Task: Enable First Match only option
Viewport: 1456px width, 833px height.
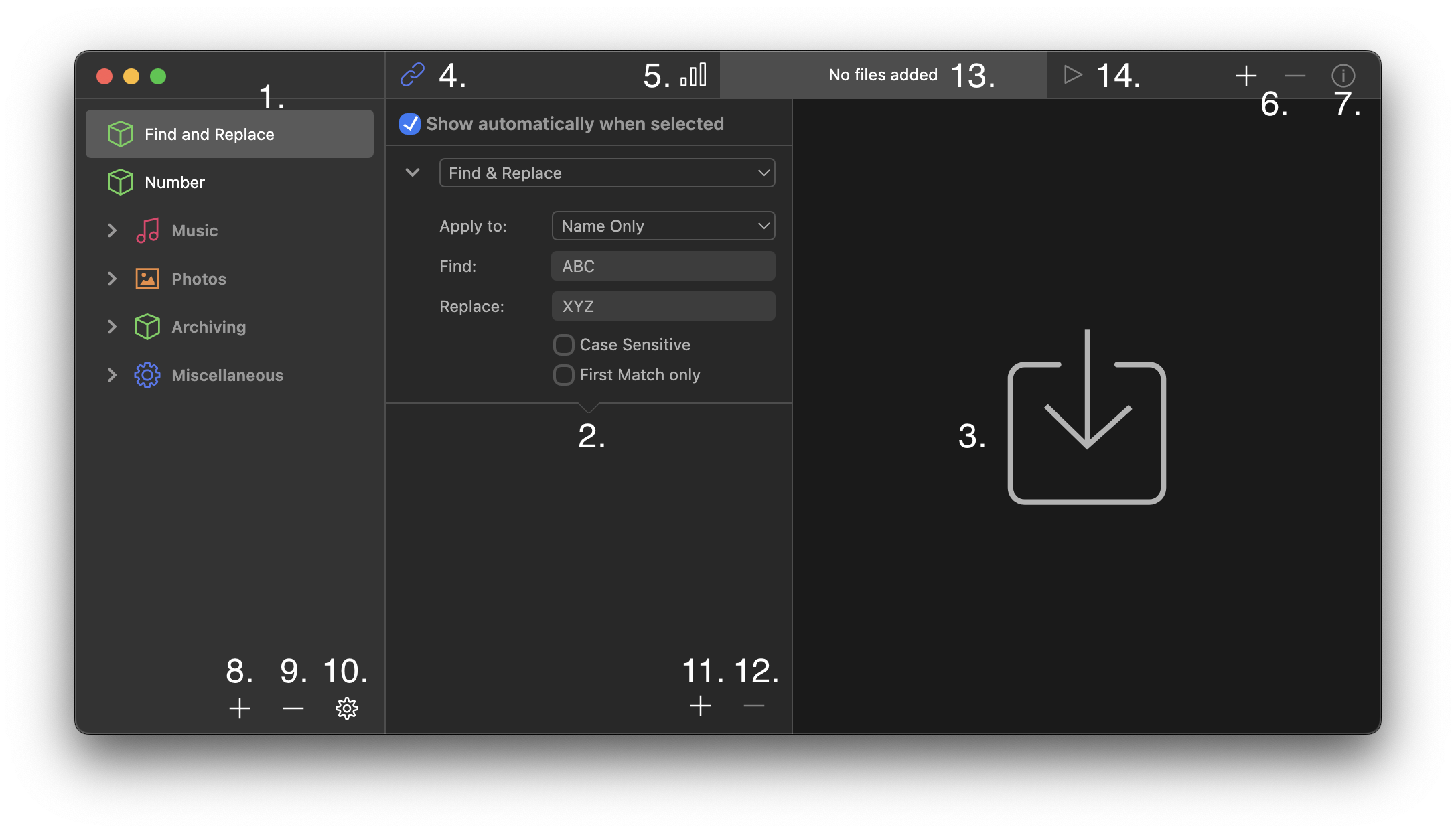Action: (x=564, y=374)
